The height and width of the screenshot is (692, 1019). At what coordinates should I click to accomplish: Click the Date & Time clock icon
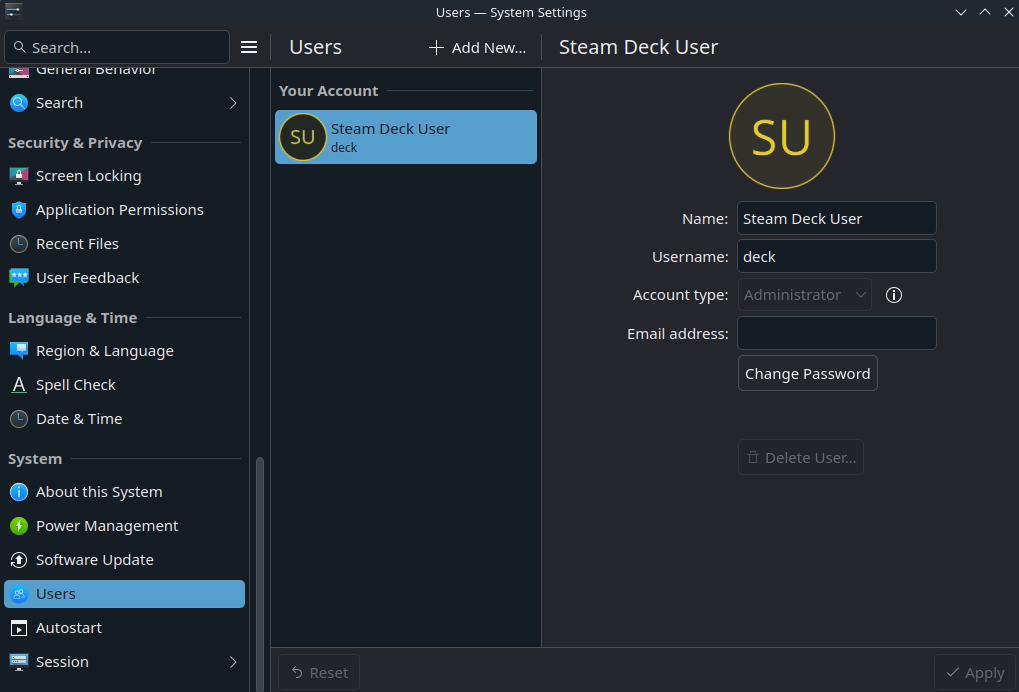tap(19, 419)
